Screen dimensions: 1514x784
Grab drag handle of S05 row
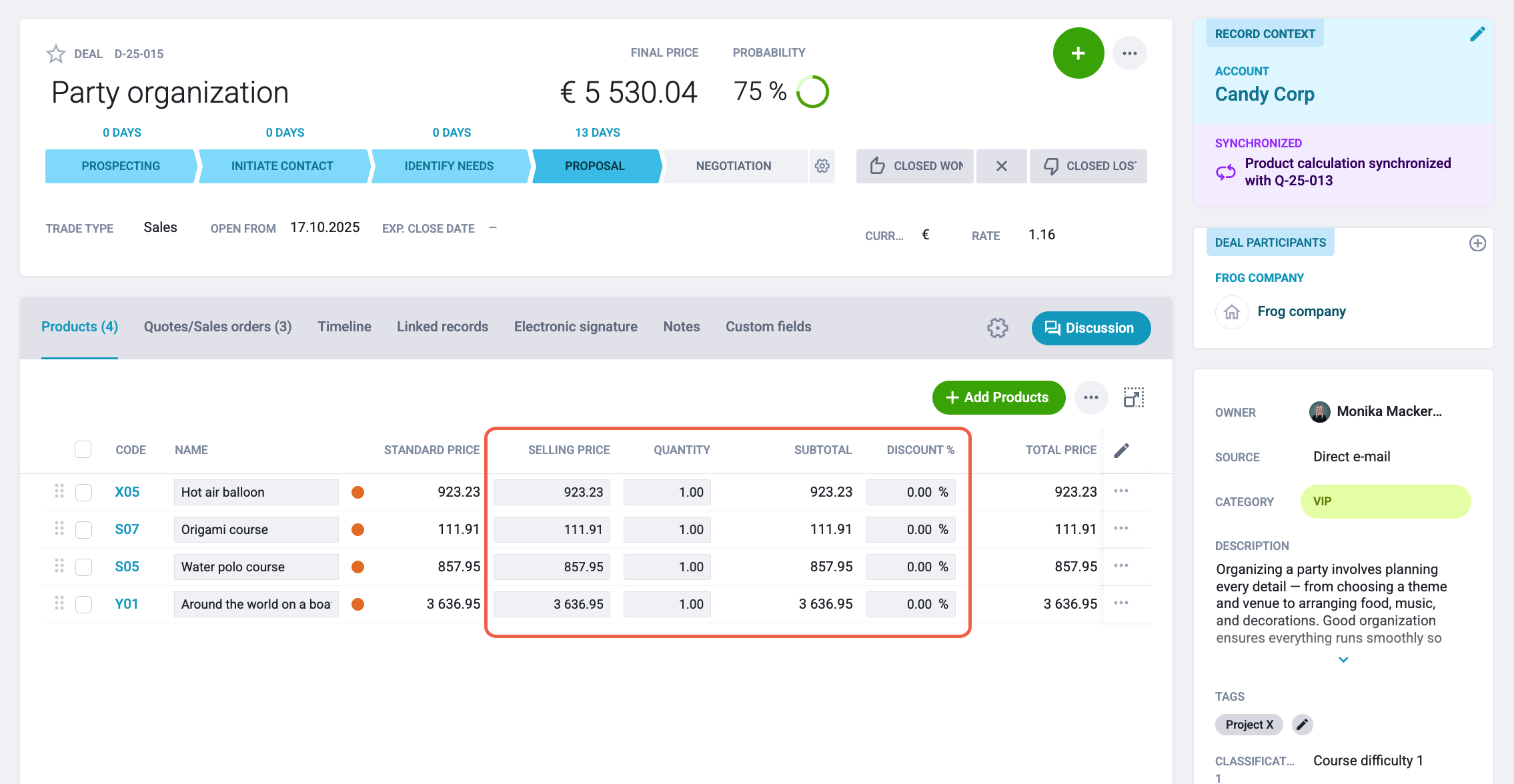59,566
